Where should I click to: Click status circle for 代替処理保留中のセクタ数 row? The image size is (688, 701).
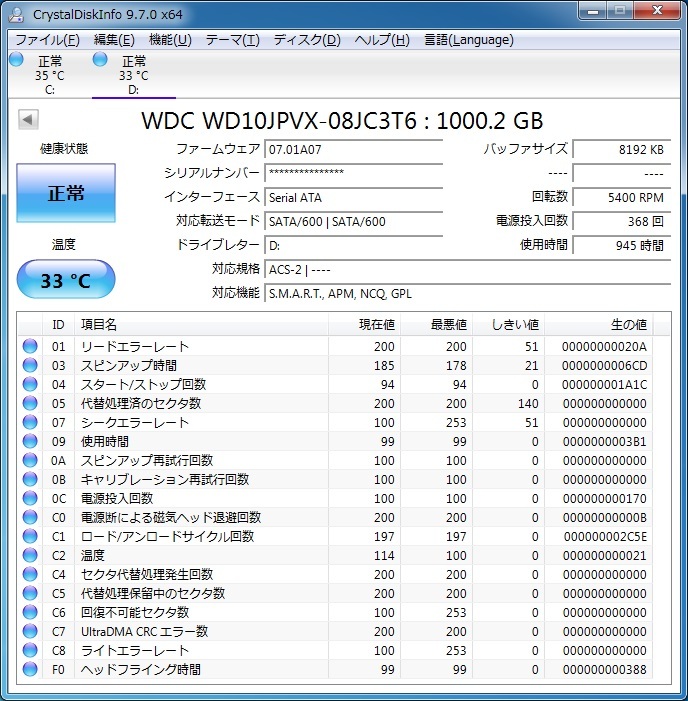[x=30, y=593]
